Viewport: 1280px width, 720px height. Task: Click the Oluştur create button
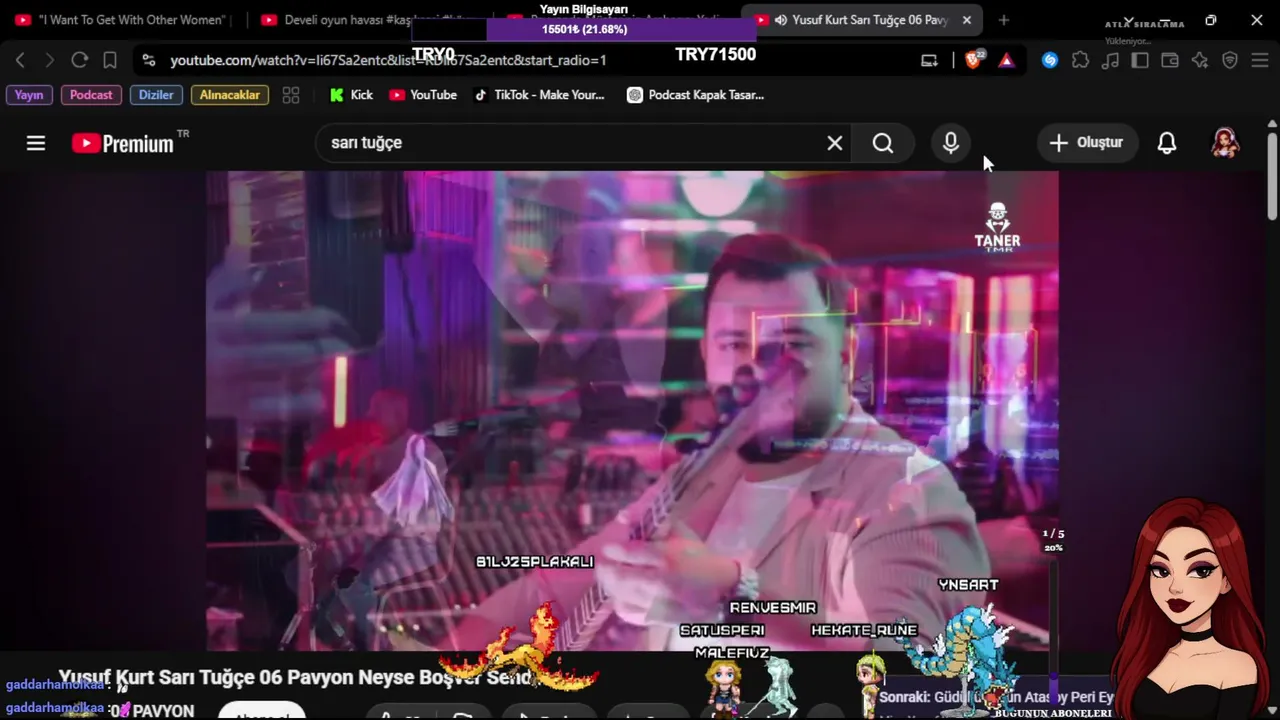click(x=1086, y=143)
